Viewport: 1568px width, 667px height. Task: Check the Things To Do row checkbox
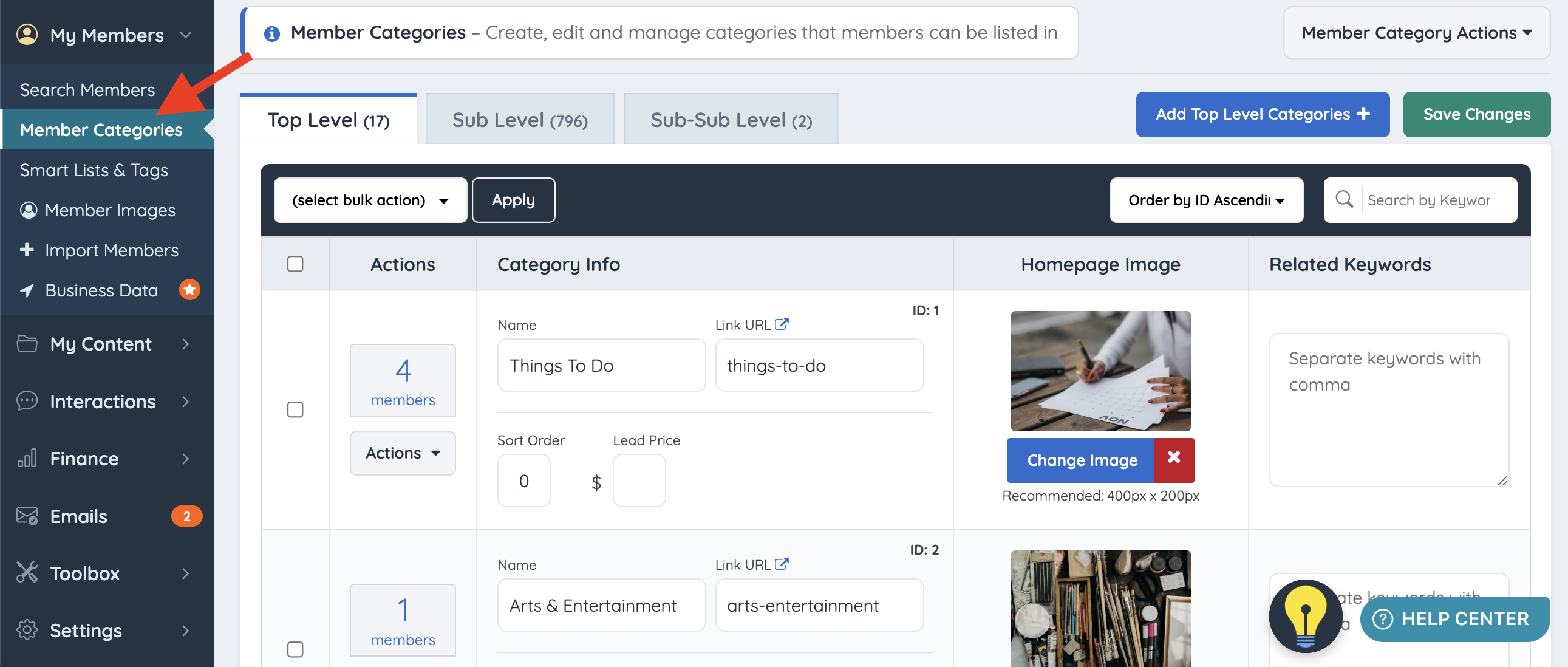click(295, 409)
